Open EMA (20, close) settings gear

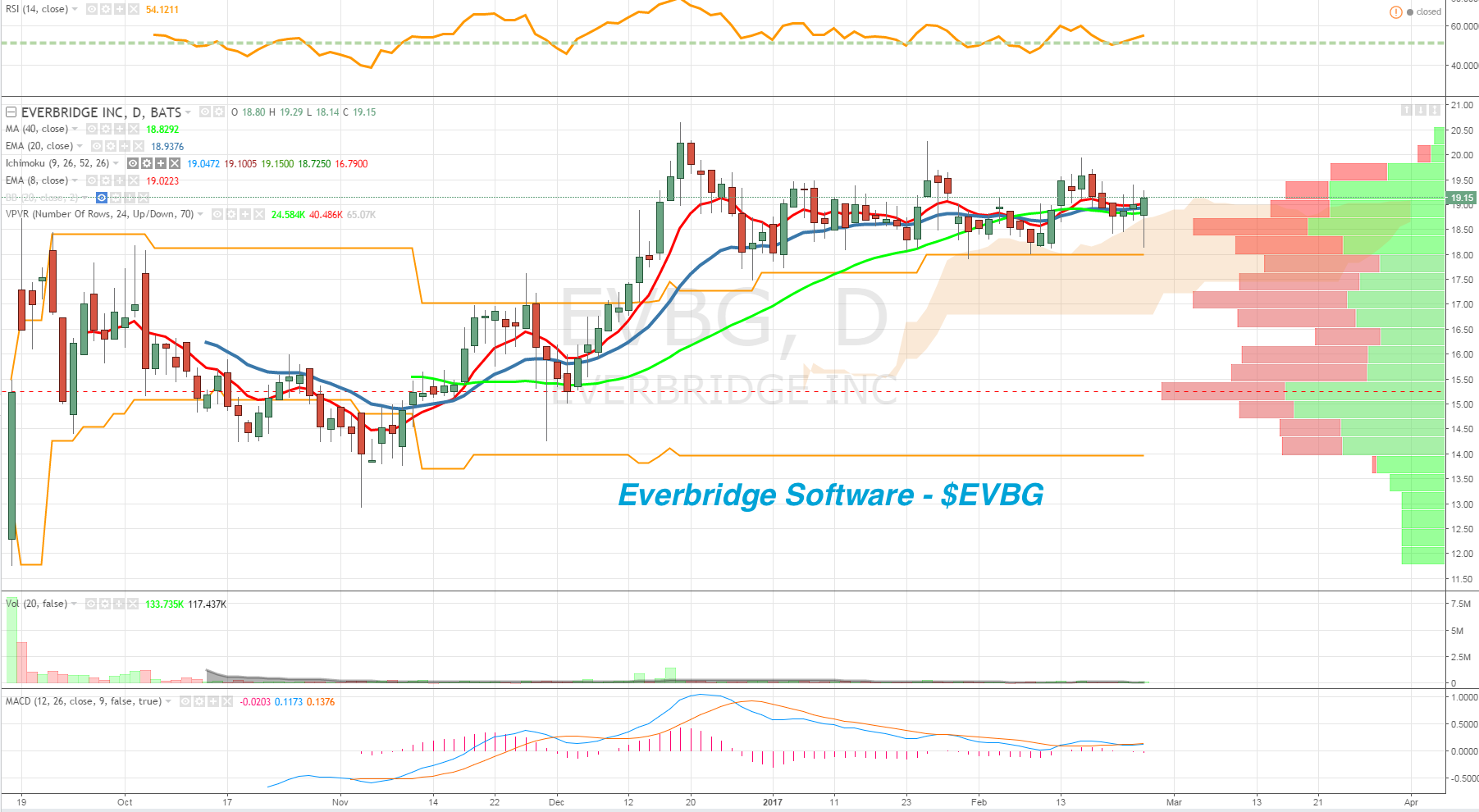(111, 146)
